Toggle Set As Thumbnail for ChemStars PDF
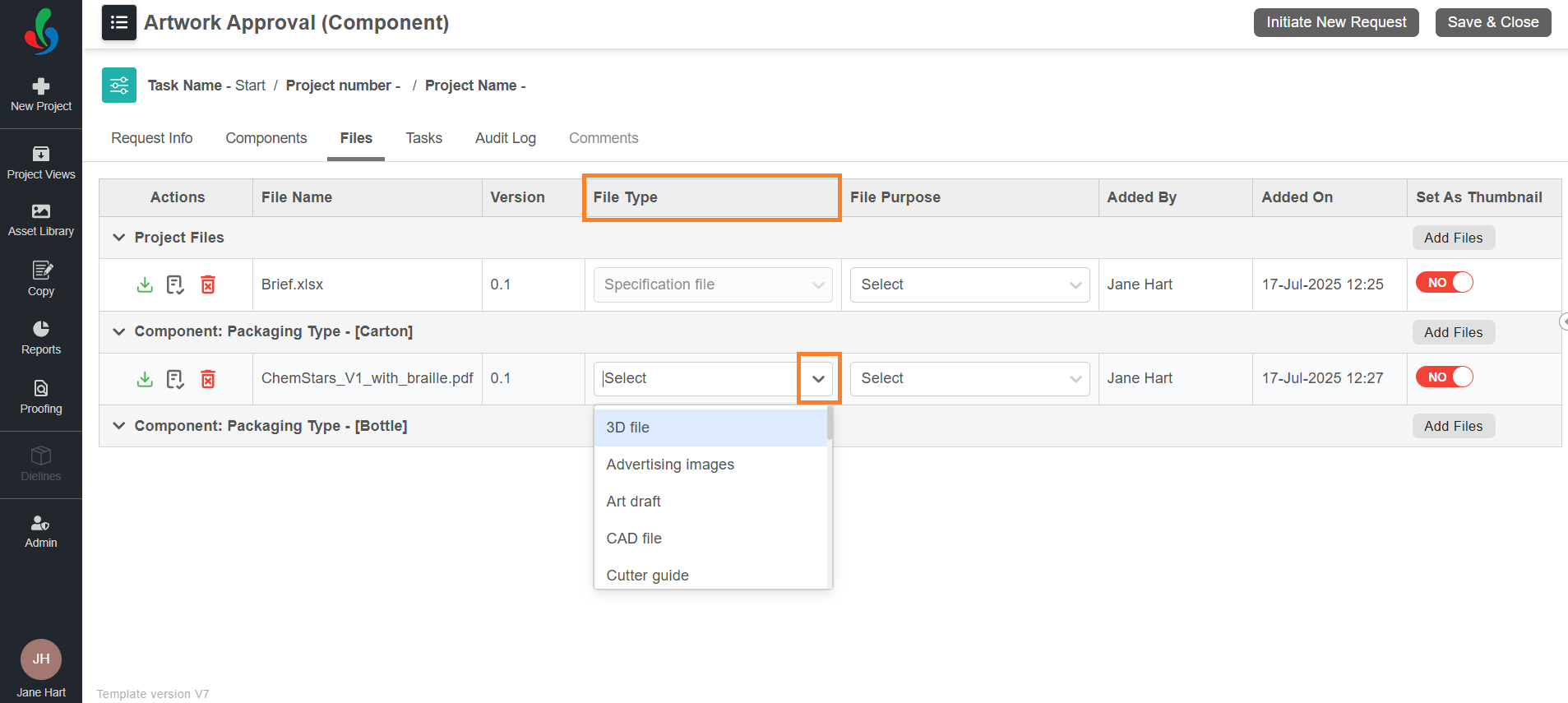This screenshot has width=1568, height=703. pos(1444,377)
